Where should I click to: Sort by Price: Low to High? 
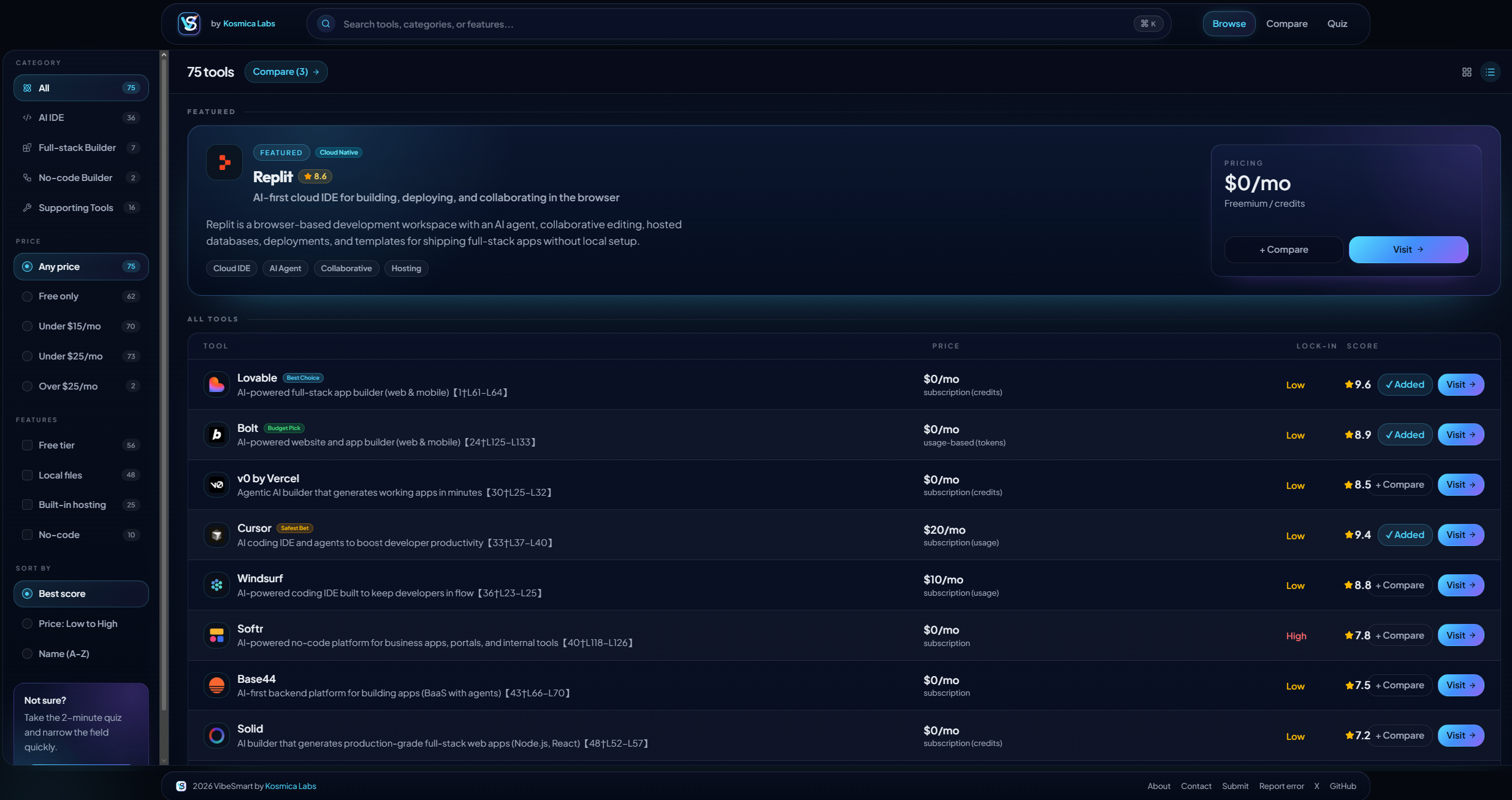pyautogui.click(x=81, y=624)
